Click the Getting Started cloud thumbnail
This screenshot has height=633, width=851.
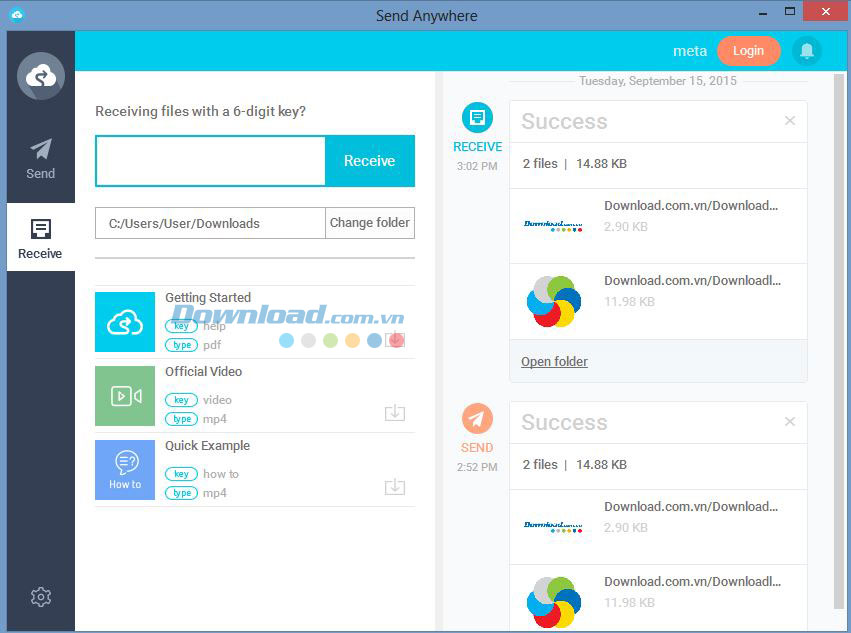(x=125, y=322)
